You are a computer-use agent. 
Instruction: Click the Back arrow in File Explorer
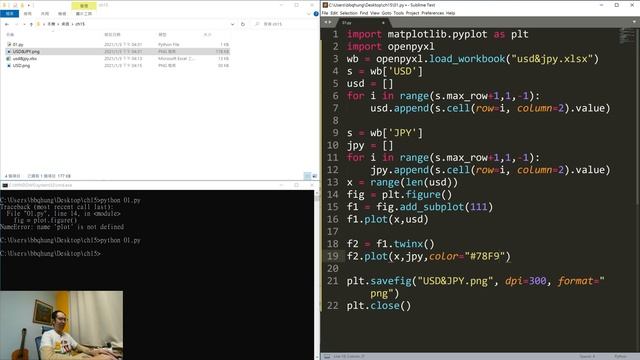click(x=7, y=24)
